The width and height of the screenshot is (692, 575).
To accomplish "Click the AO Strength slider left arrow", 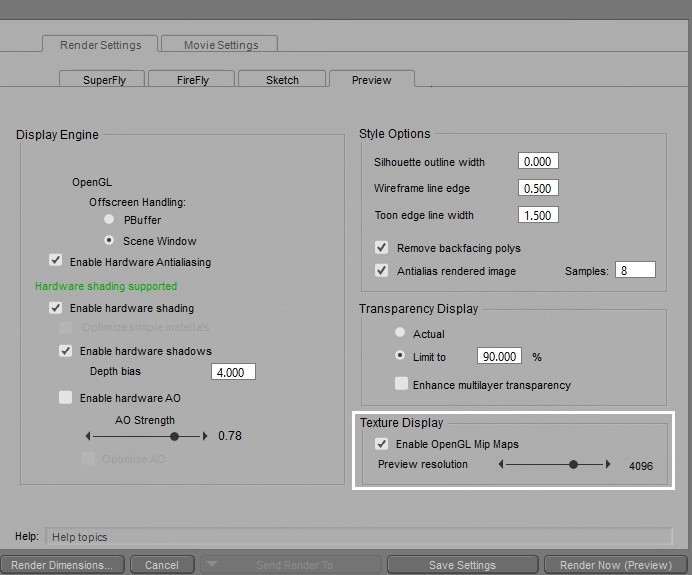I will [x=88, y=436].
